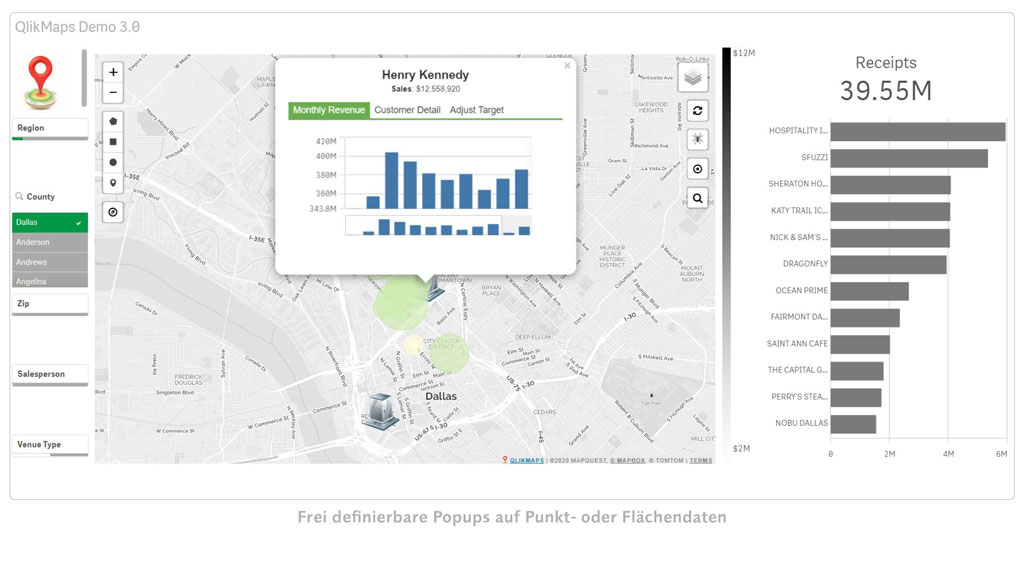Open the Venue Type filter pane
1024x567 pixels.
click(x=50, y=445)
